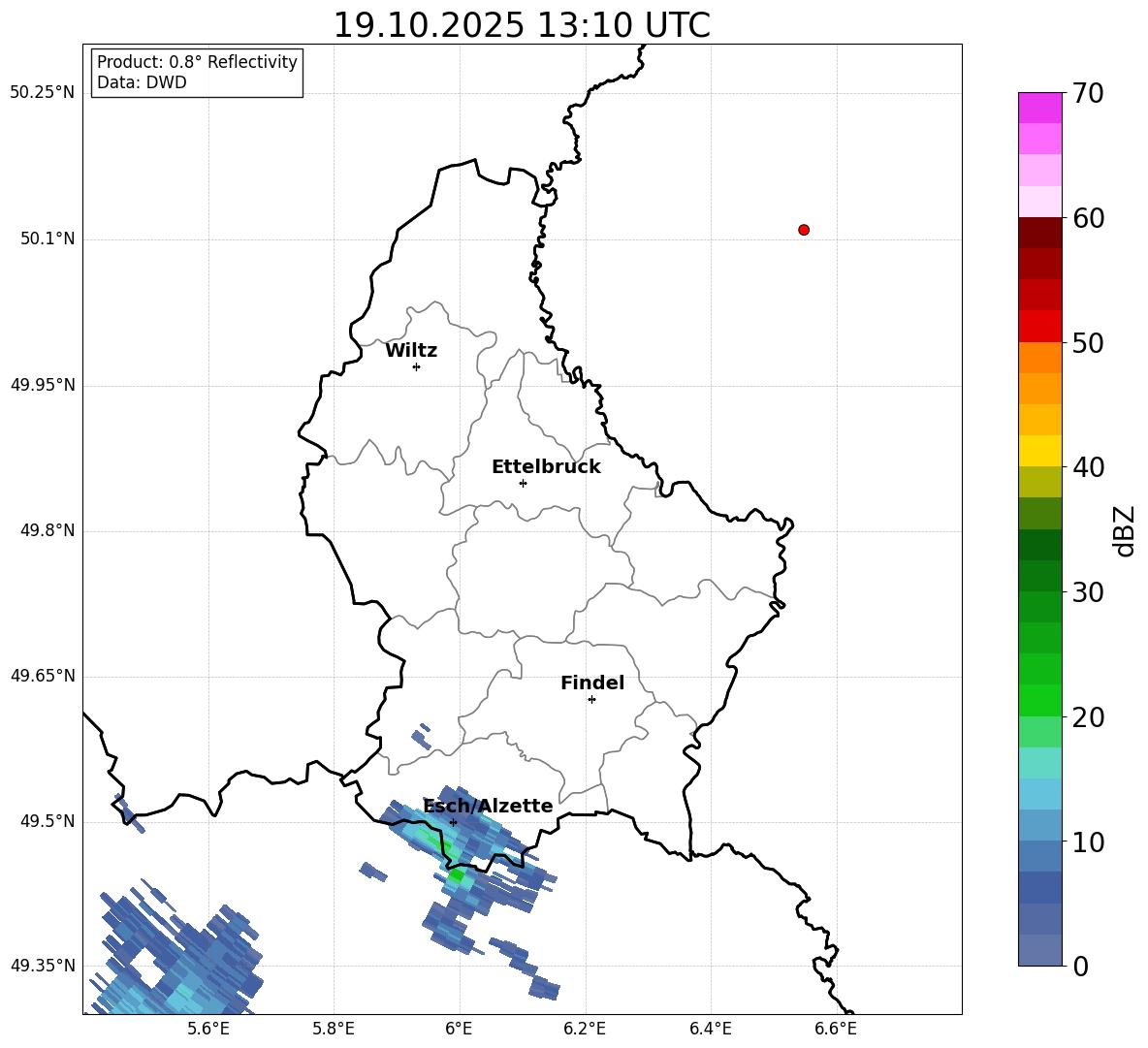Click the 0 tick on the colorbar
The height and width of the screenshot is (1048, 1148).
click(1080, 966)
